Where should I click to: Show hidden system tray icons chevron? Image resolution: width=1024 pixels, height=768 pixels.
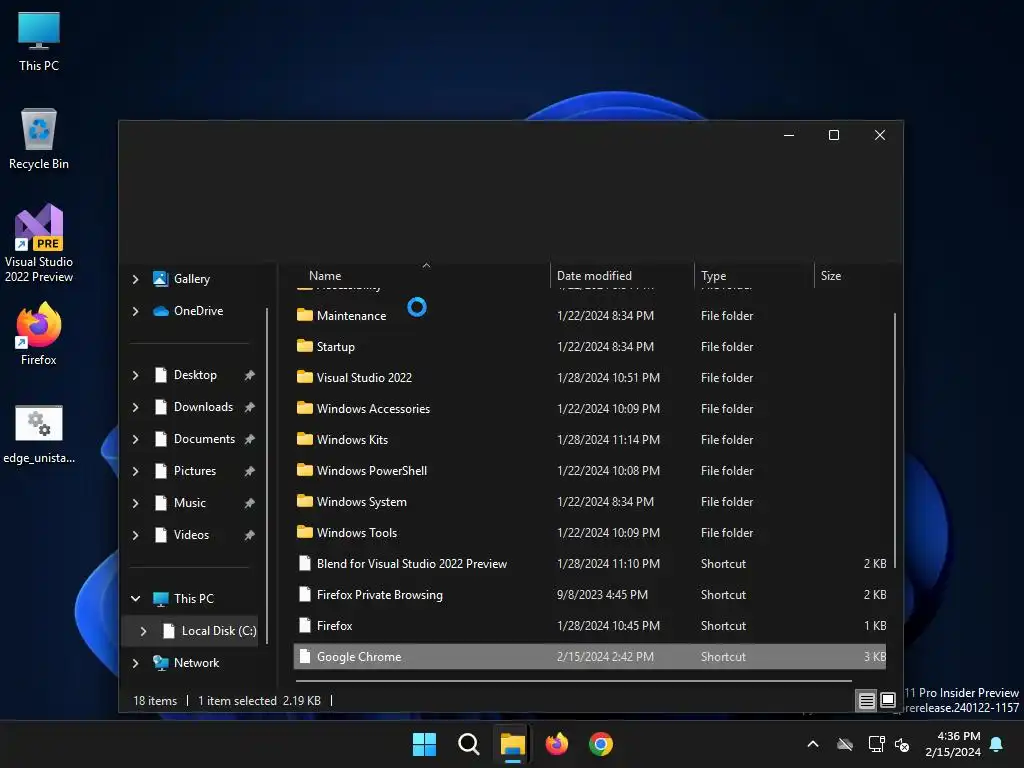[x=813, y=744]
